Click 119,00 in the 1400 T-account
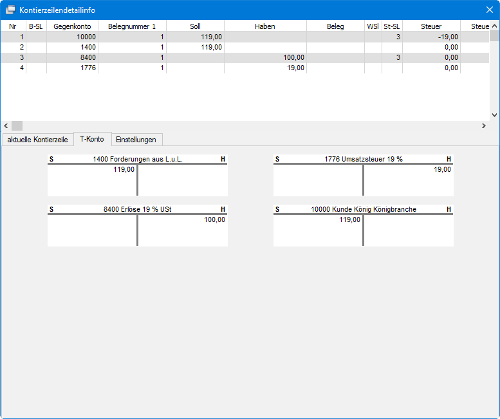The image size is (500, 419). [x=124, y=170]
